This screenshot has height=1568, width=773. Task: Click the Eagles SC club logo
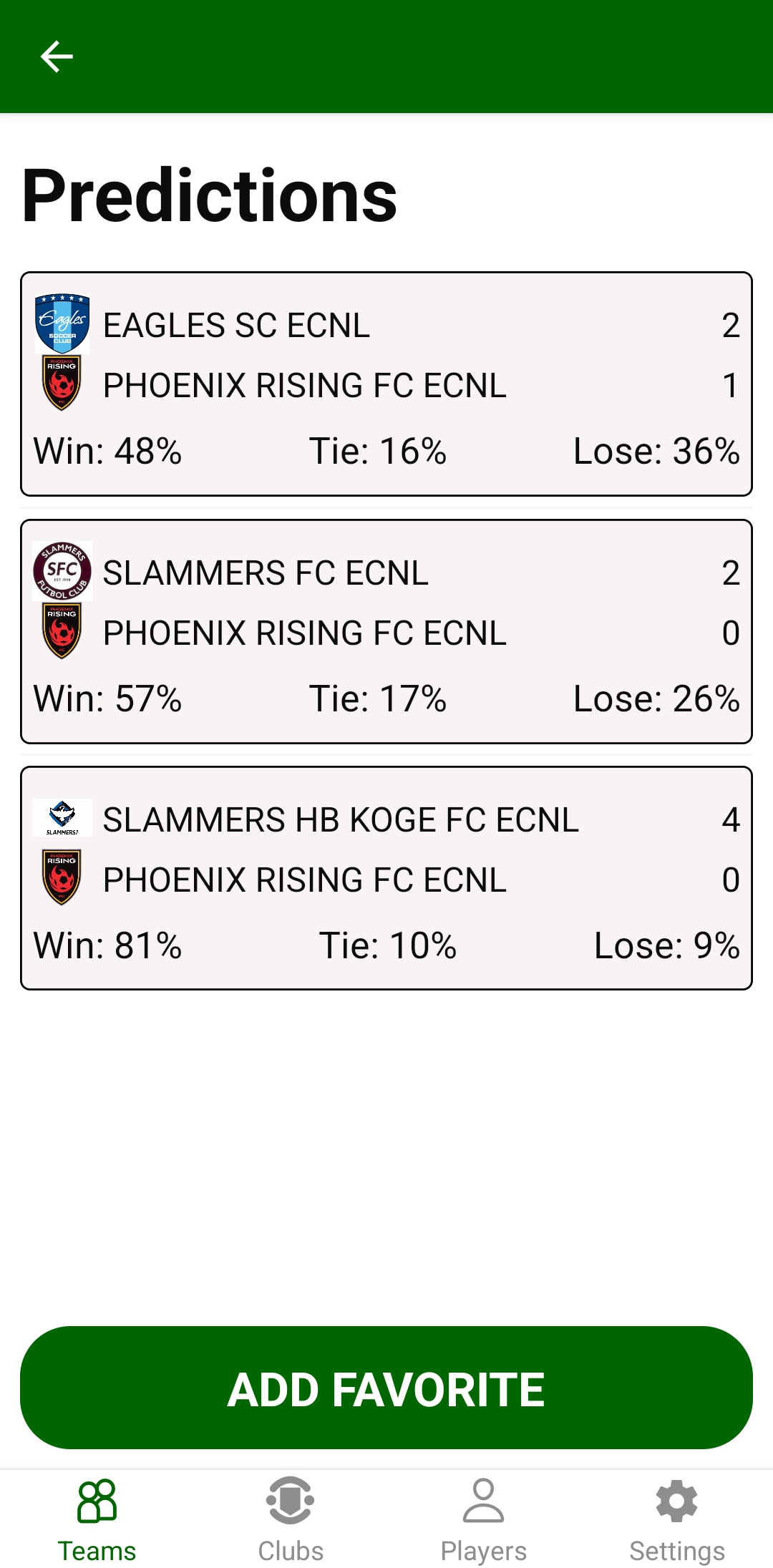pos(62,324)
